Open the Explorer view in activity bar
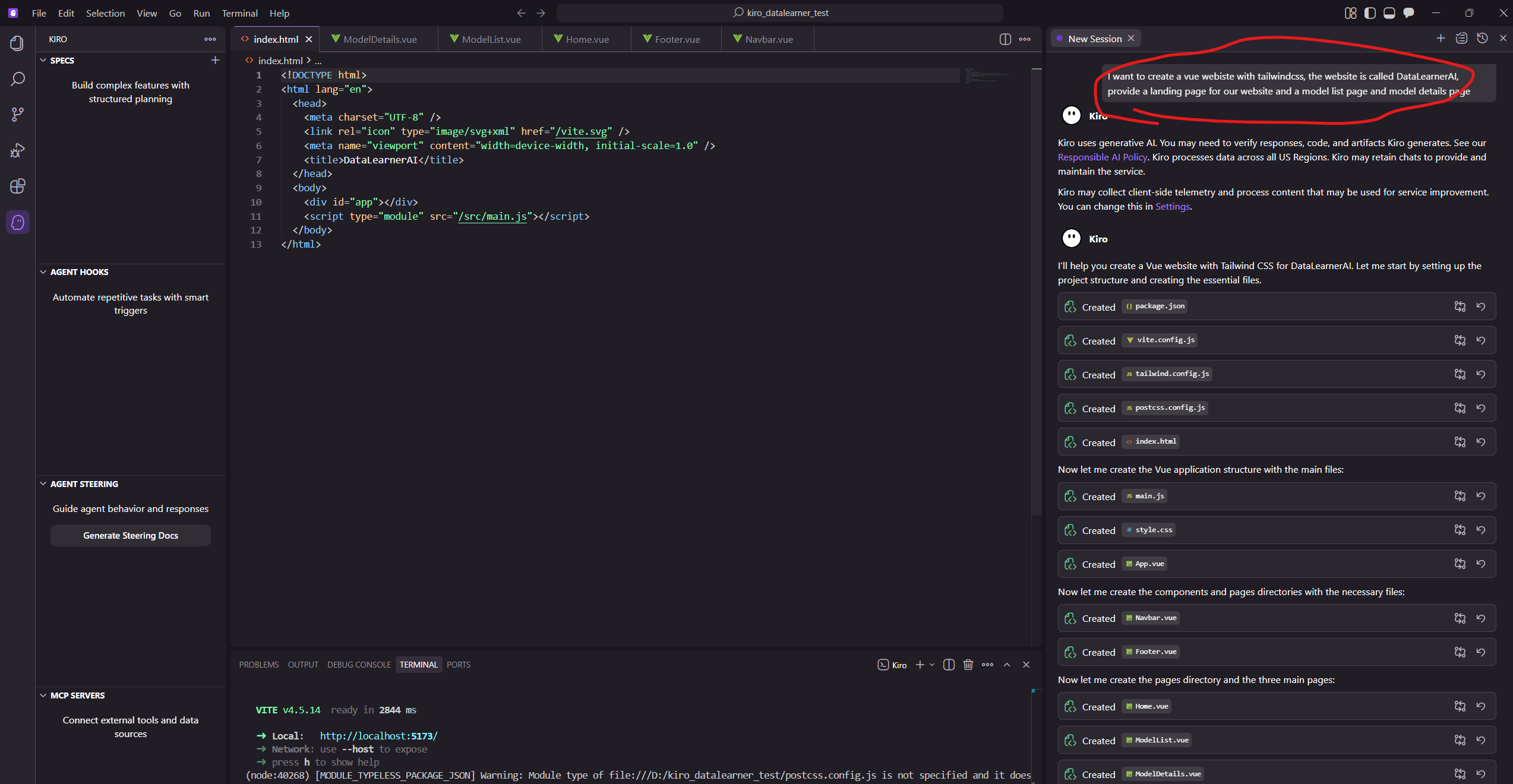This screenshot has height=784, width=1513. pos(17,43)
